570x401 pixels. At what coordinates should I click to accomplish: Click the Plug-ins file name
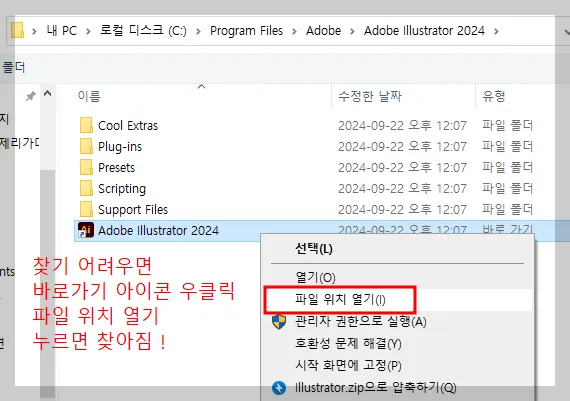tap(120, 147)
